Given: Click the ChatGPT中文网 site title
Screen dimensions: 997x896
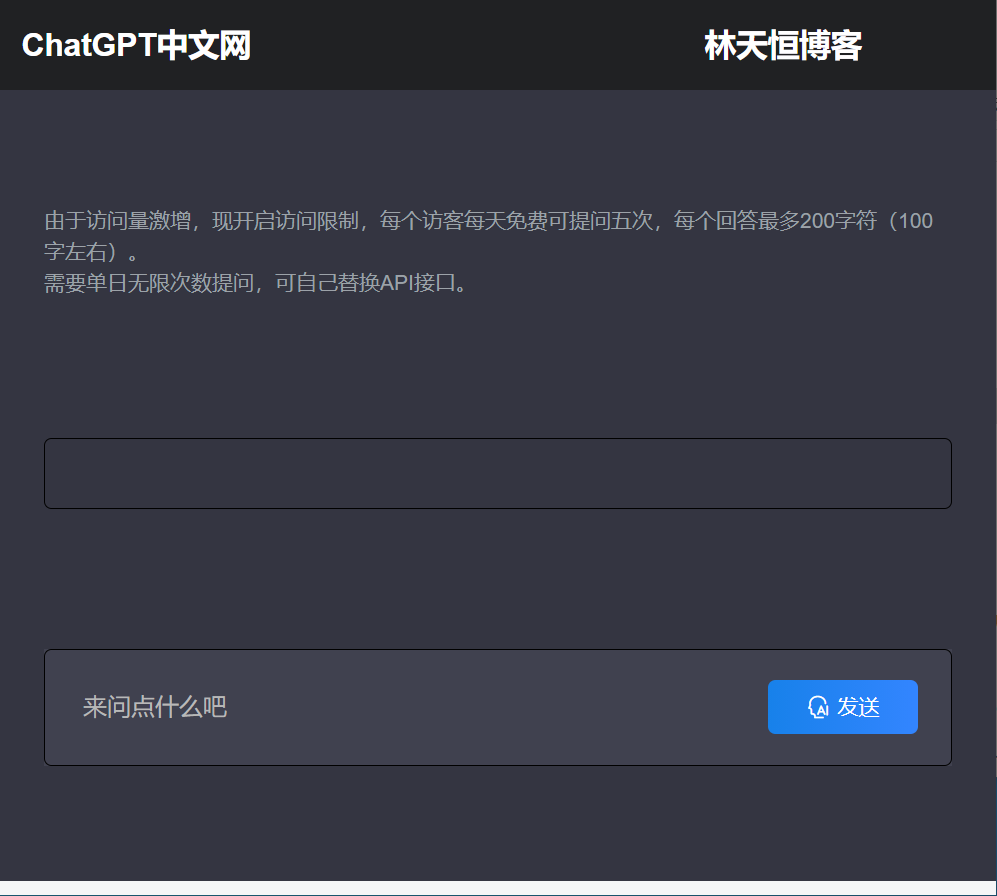Looking at the screenshot, I should coord(136,46).
